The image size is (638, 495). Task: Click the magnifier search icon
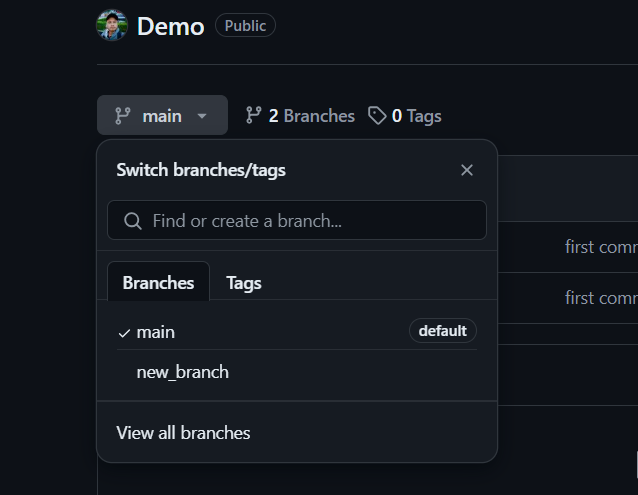(x=132, y=221)
